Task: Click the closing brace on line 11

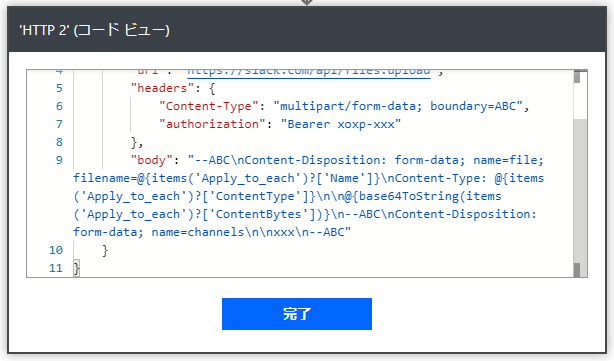Action: [x=76, y=268]
